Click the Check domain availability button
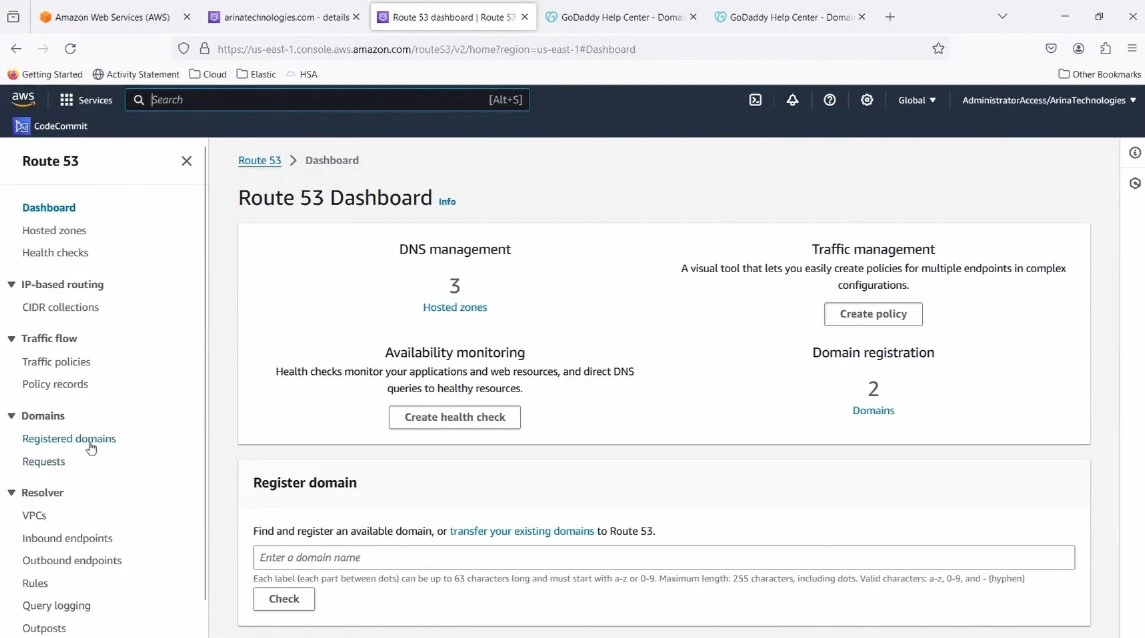 [283, 599]
